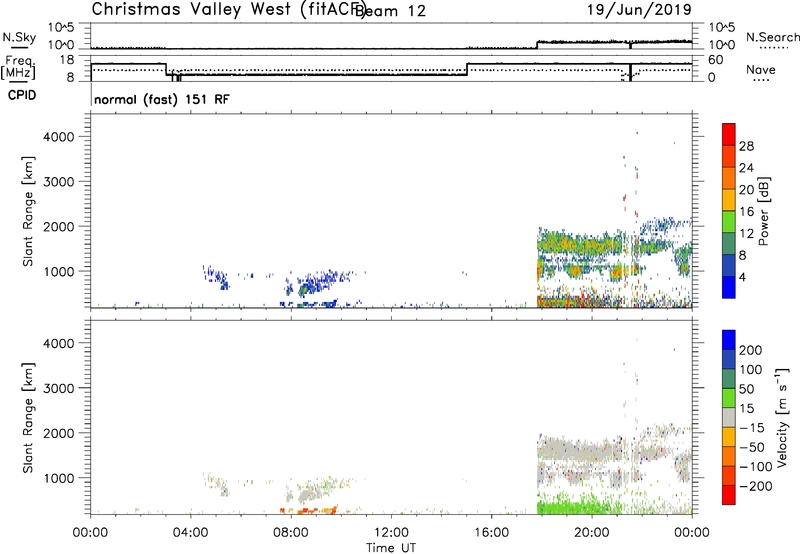Select the "N.Search" legend label
Screen dimensions: 800x554
click(x=772, y=37)
